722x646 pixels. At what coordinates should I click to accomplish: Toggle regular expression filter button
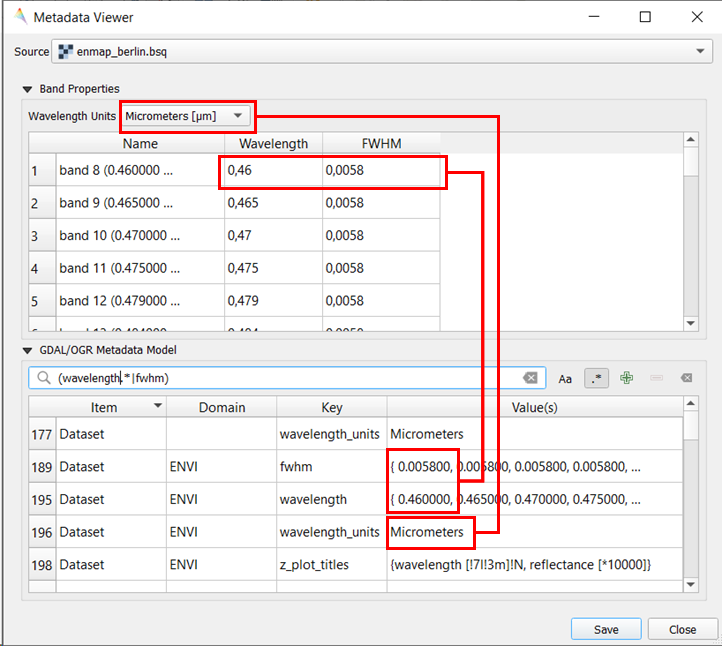[596, 378]
